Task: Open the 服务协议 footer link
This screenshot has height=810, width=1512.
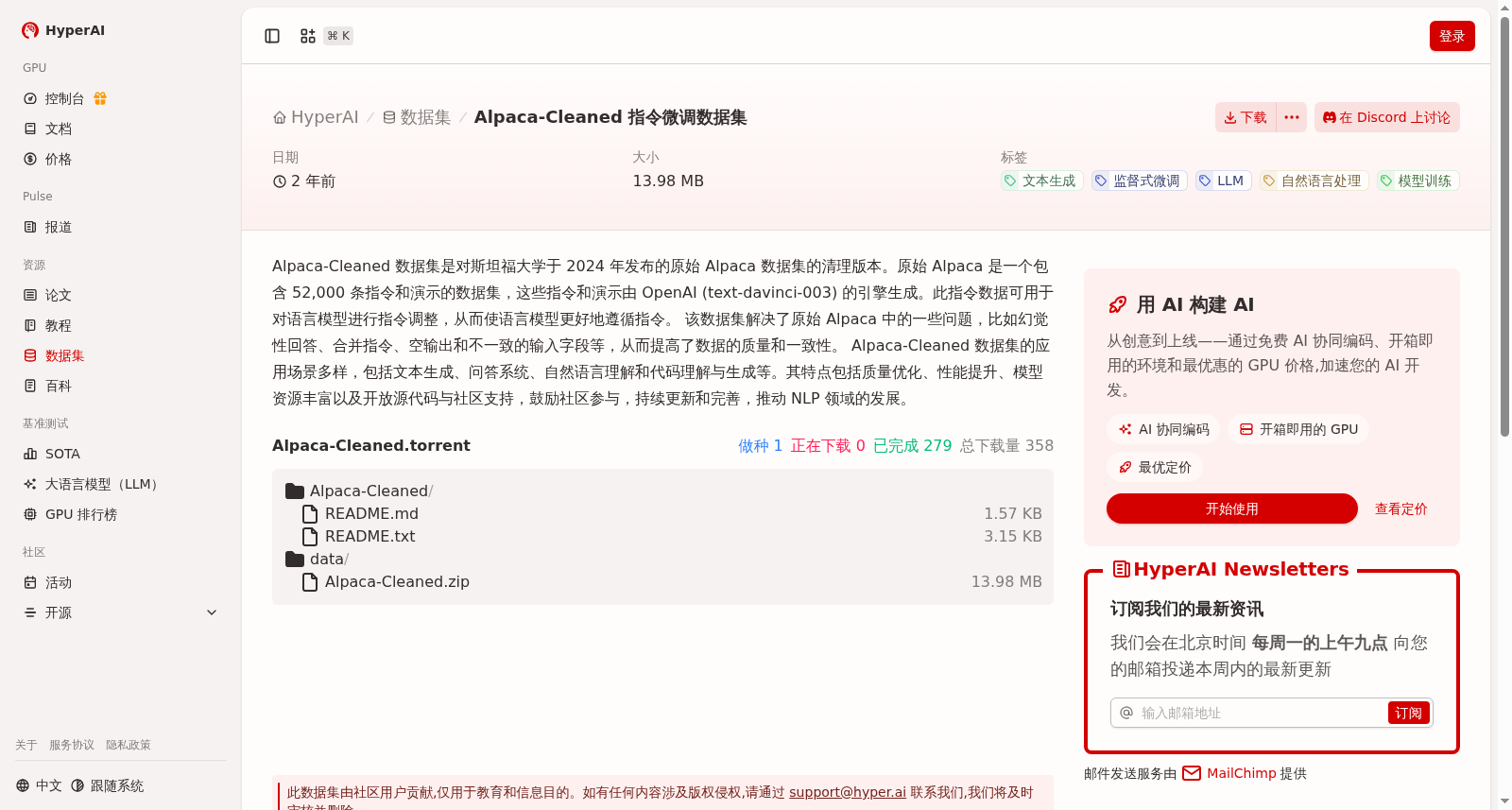Action: (x=72, y=745)
